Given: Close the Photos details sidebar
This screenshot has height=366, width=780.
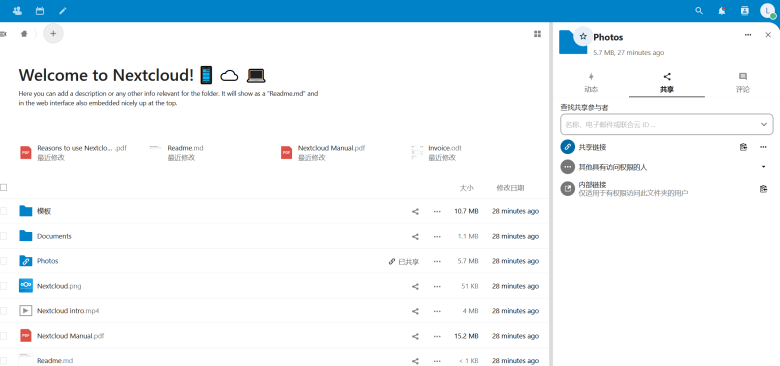Looking at the screenshot, I should coord(768,35).
